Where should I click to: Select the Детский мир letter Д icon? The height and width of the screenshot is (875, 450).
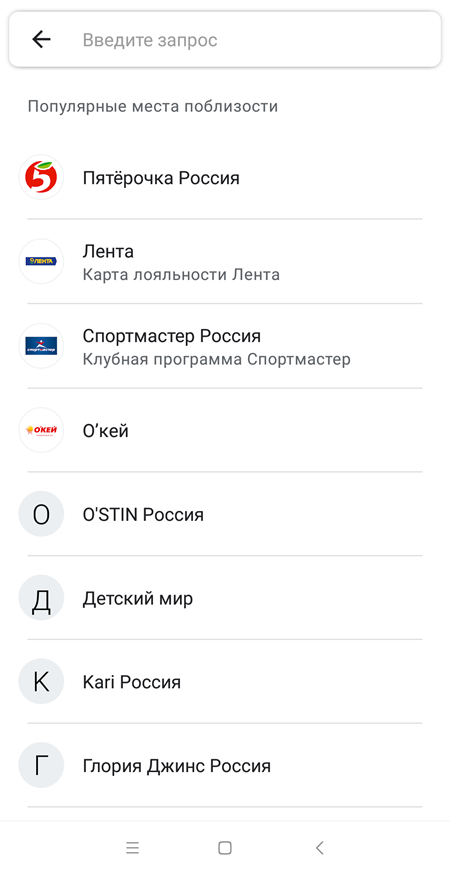coord(41,598)
